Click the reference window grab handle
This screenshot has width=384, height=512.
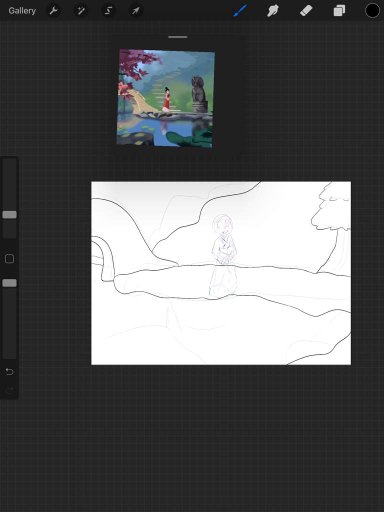(178, 37)
